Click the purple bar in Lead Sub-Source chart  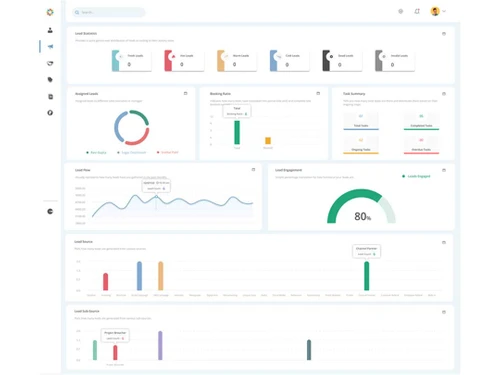pyautogui.click(x=160, y=345)
